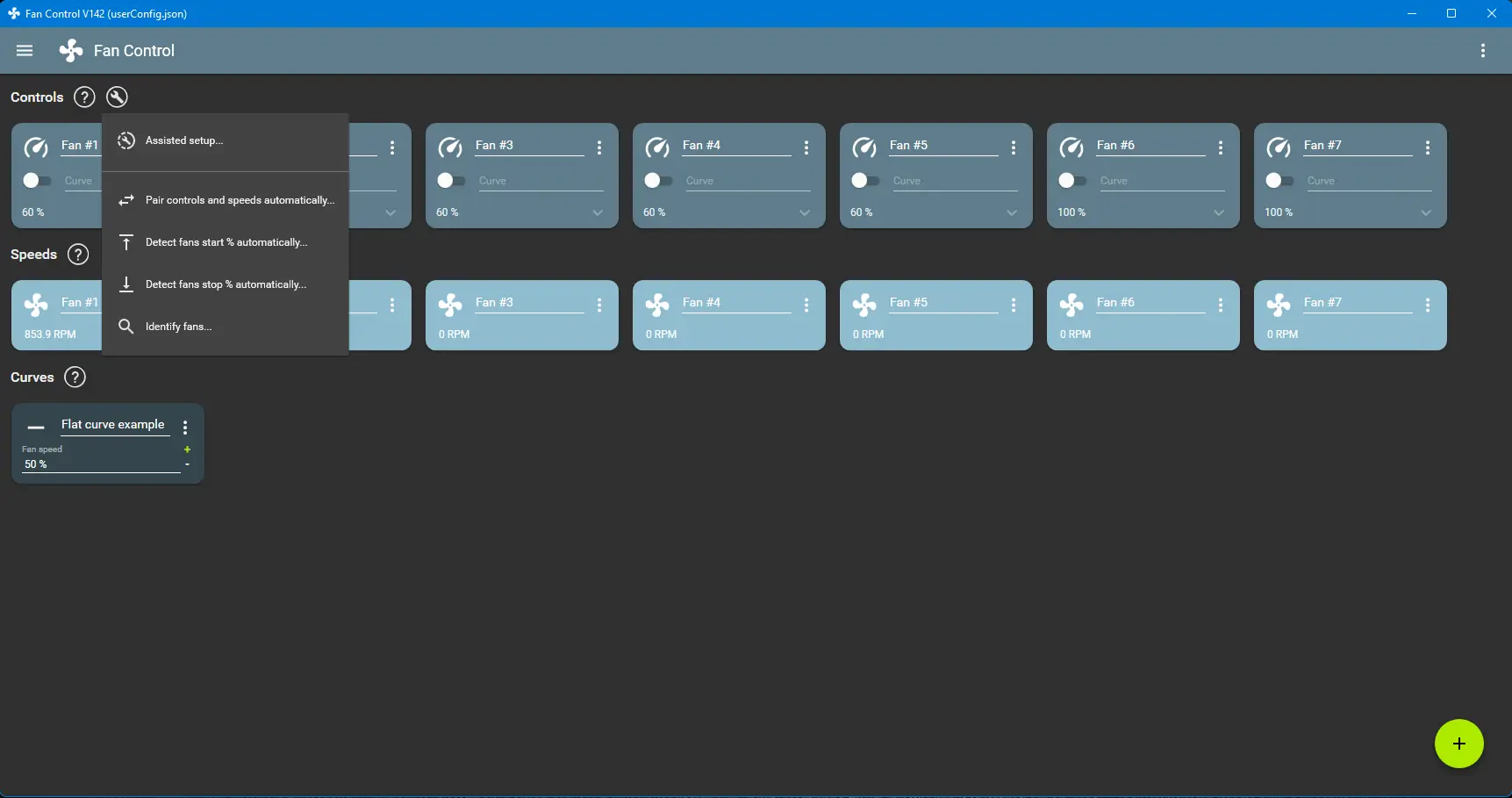Click the fan icon on Fan #4 speed card
The width and height of the screenshot is (1512, 798).
click(657, 305)
